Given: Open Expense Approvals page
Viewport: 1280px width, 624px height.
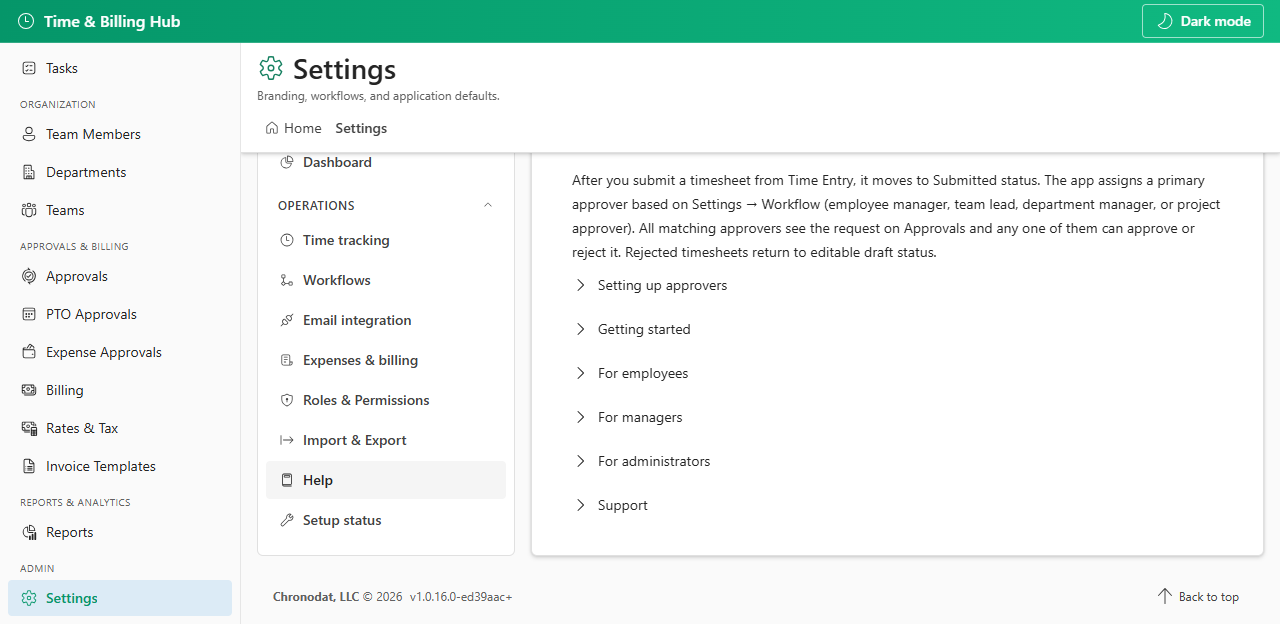Looking at the screenshot, I should tap(120, 352).
